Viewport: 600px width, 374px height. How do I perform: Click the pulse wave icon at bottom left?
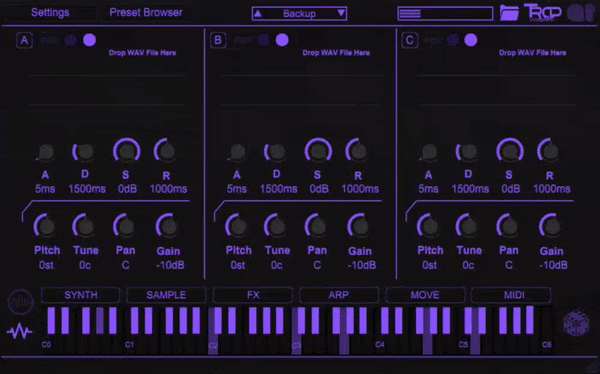pos(19,331)
